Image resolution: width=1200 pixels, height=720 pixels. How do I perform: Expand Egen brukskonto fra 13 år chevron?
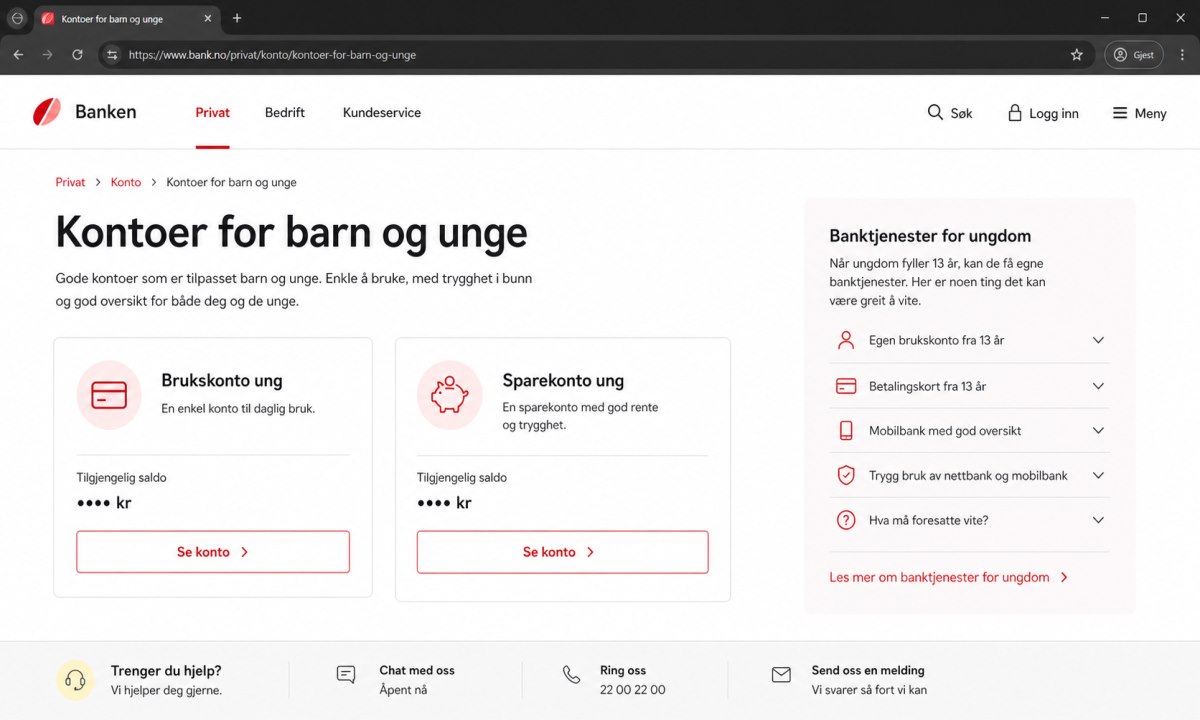(1098, 340)
